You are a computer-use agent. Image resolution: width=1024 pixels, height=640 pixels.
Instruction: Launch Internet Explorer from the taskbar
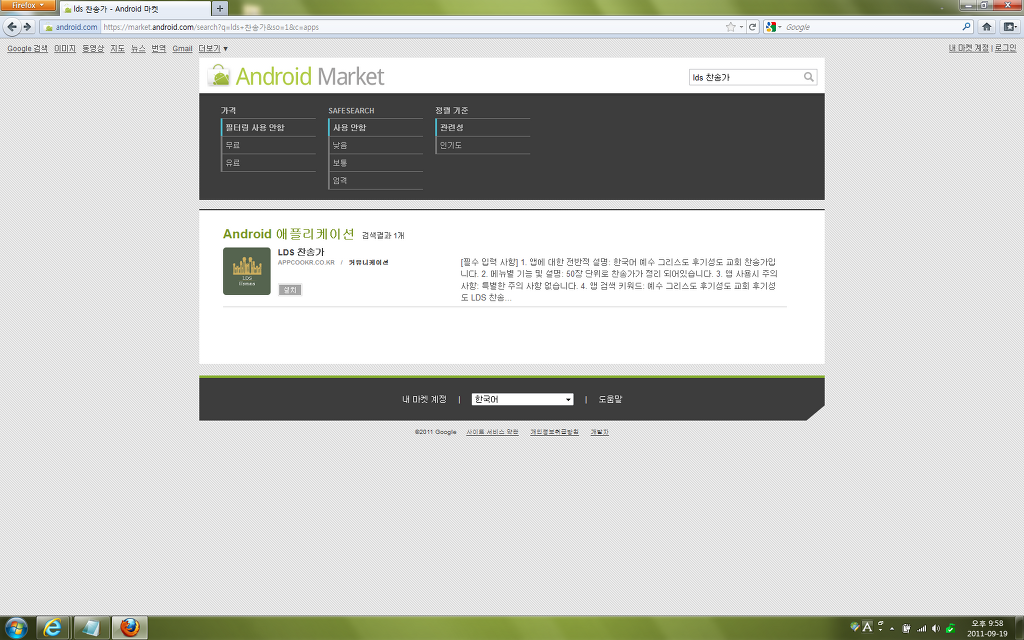click(x=52, y=628)
